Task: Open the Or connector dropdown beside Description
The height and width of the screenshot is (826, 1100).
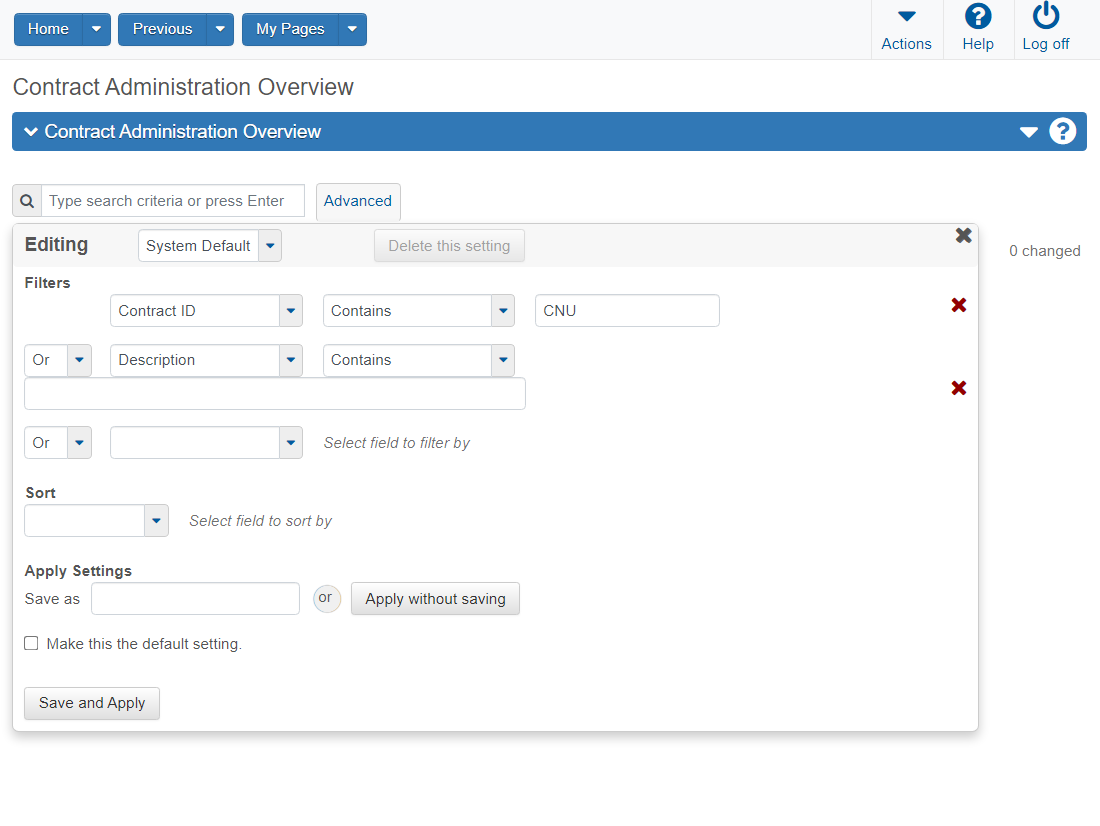Action: 79,360
